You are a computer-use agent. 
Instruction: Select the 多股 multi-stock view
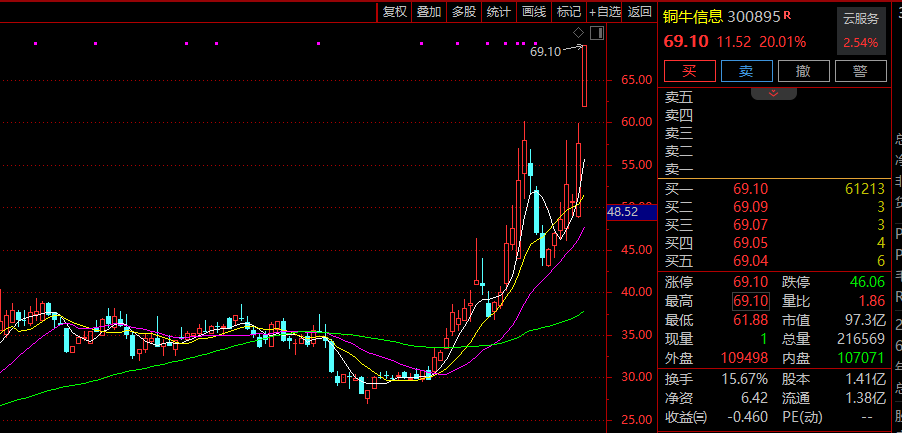464,12
